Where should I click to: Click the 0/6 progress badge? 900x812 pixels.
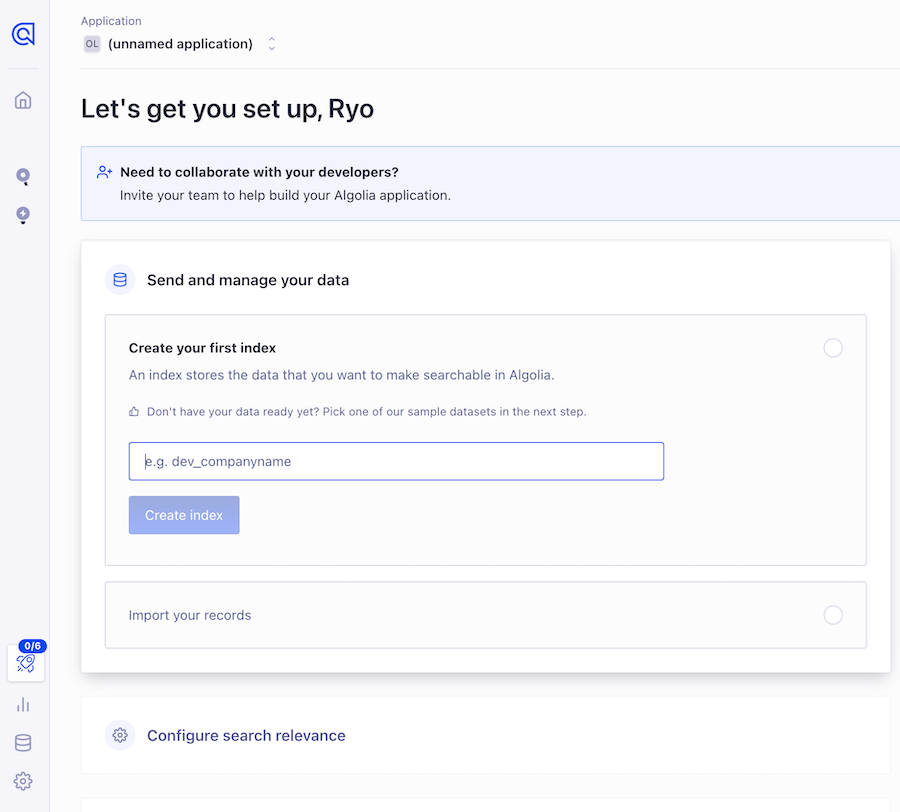point(33,646)
